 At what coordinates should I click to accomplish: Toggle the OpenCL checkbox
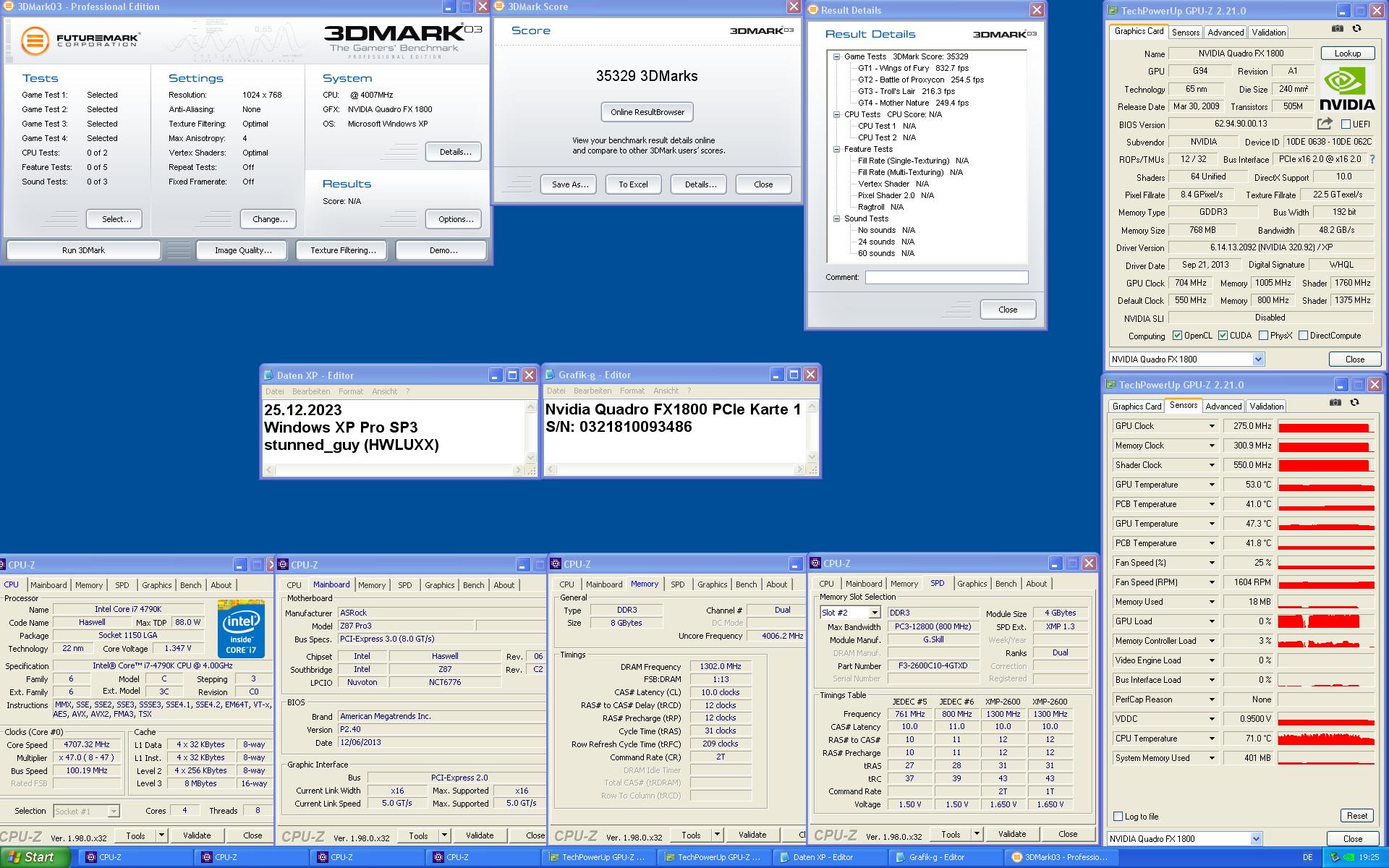[x=1177, y=336]
